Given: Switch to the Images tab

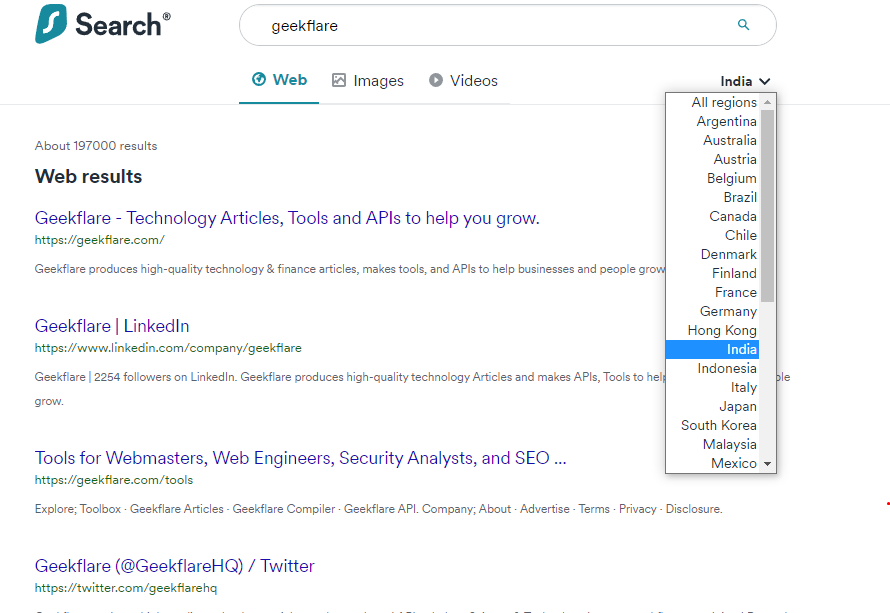Looking at the screenshot, I should (378, 81).
